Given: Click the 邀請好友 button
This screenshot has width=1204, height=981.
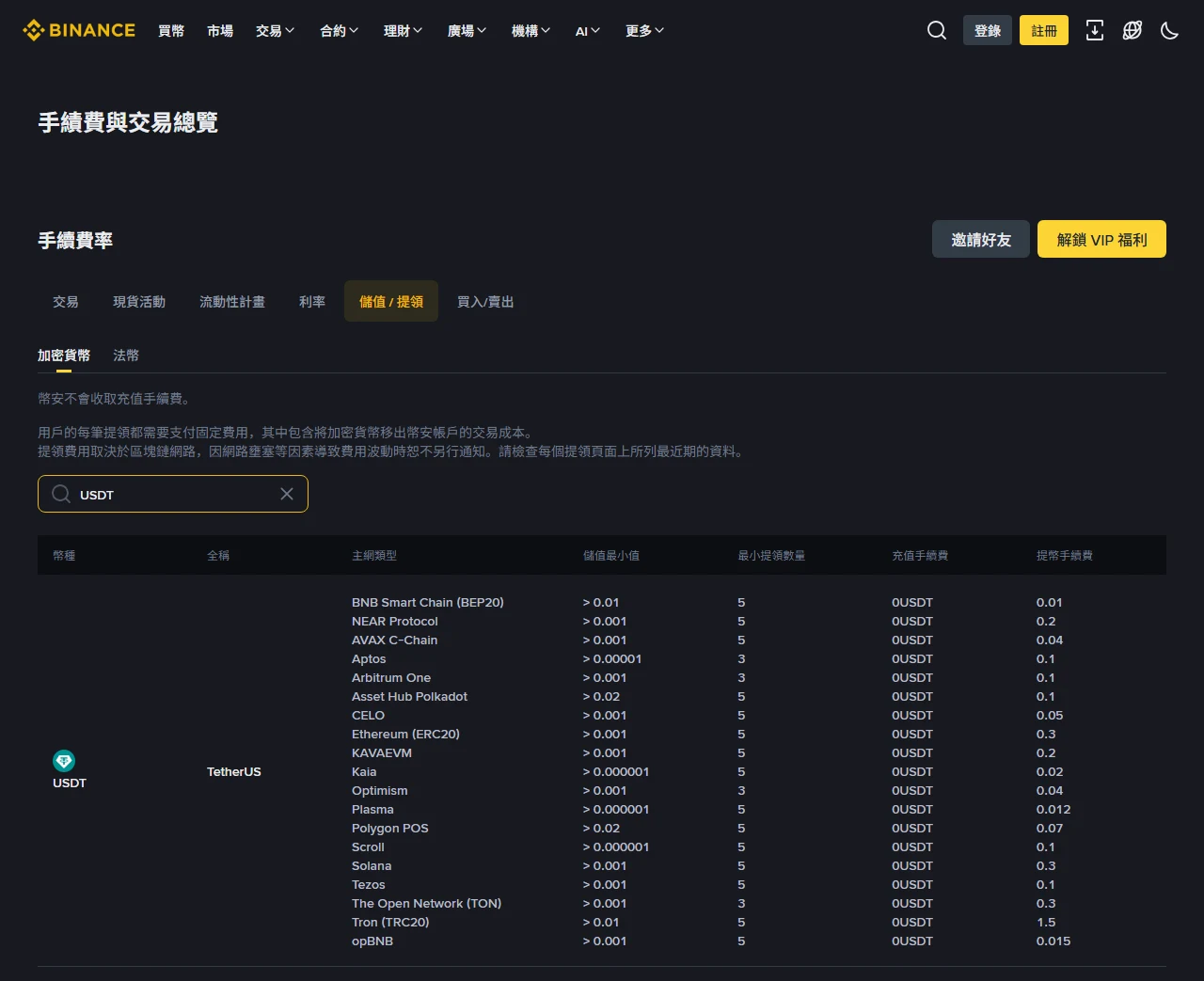Looking at the screenshot, I should point(981,239).
